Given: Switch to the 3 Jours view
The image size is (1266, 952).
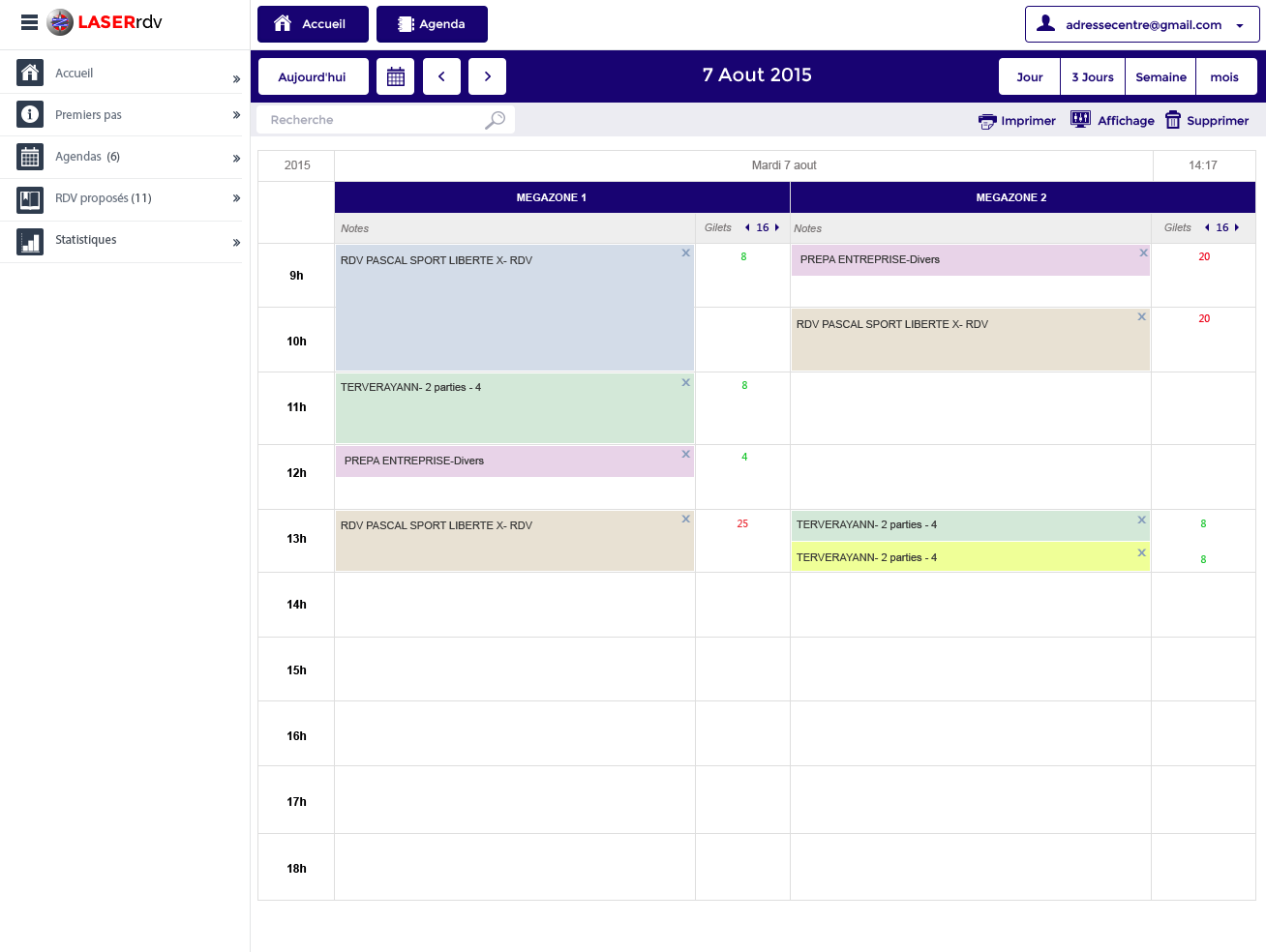Looking at the screenshot, I should (x=1092, y=77).
